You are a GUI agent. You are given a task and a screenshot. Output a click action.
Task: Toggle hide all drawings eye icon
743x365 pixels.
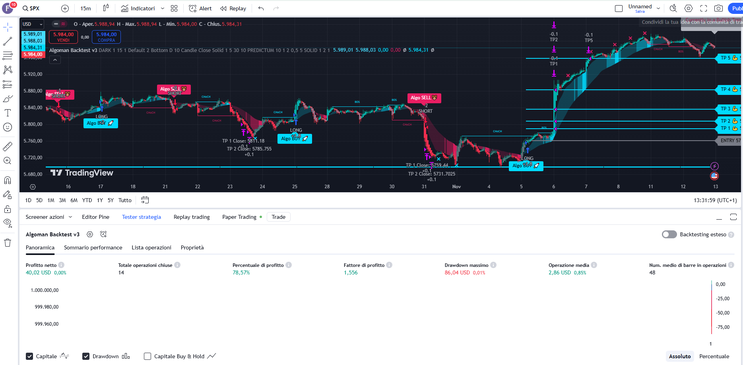7,223
